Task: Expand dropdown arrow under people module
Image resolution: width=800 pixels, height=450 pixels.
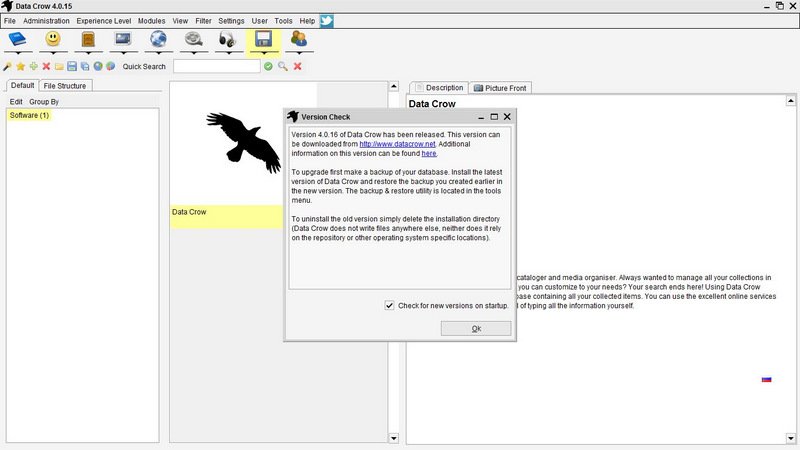Action: [x=298, y=52]
